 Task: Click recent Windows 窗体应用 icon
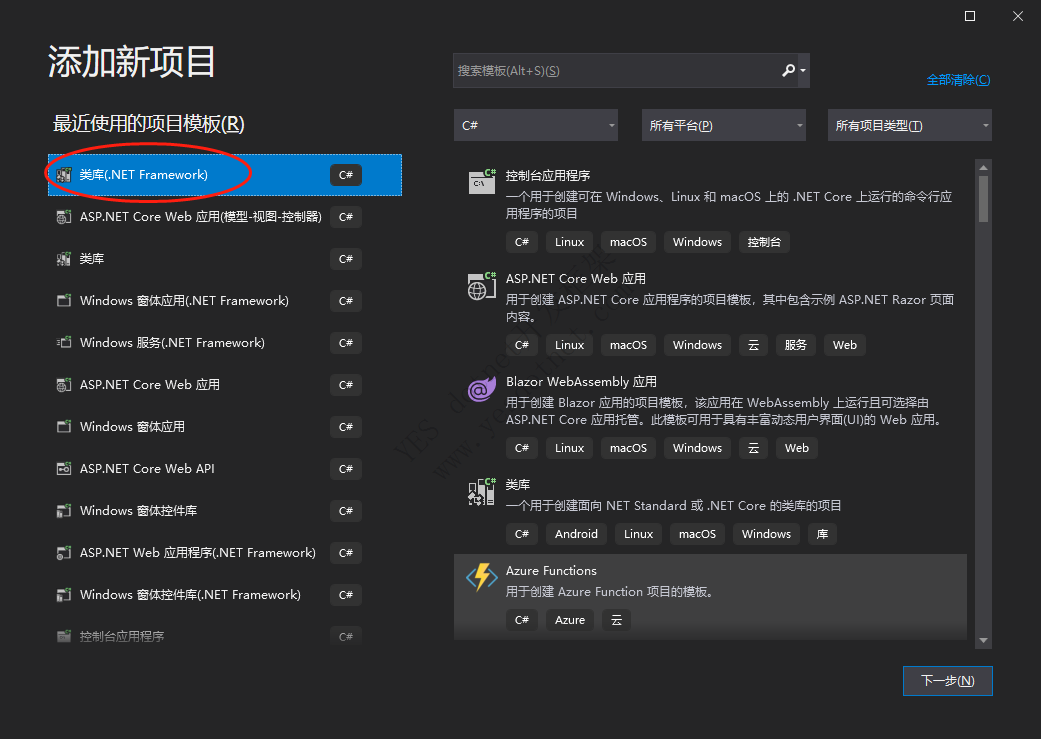[x=64, y=426]
